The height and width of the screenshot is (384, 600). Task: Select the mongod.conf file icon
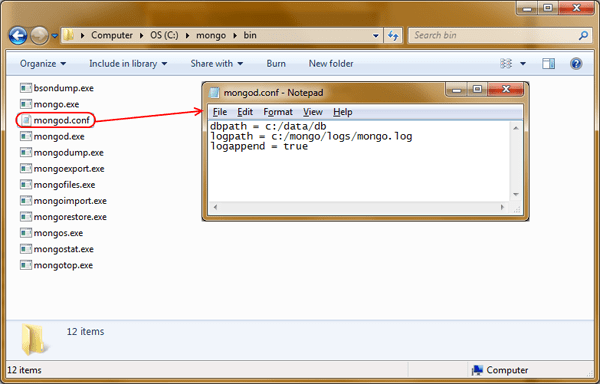point(26,120)
